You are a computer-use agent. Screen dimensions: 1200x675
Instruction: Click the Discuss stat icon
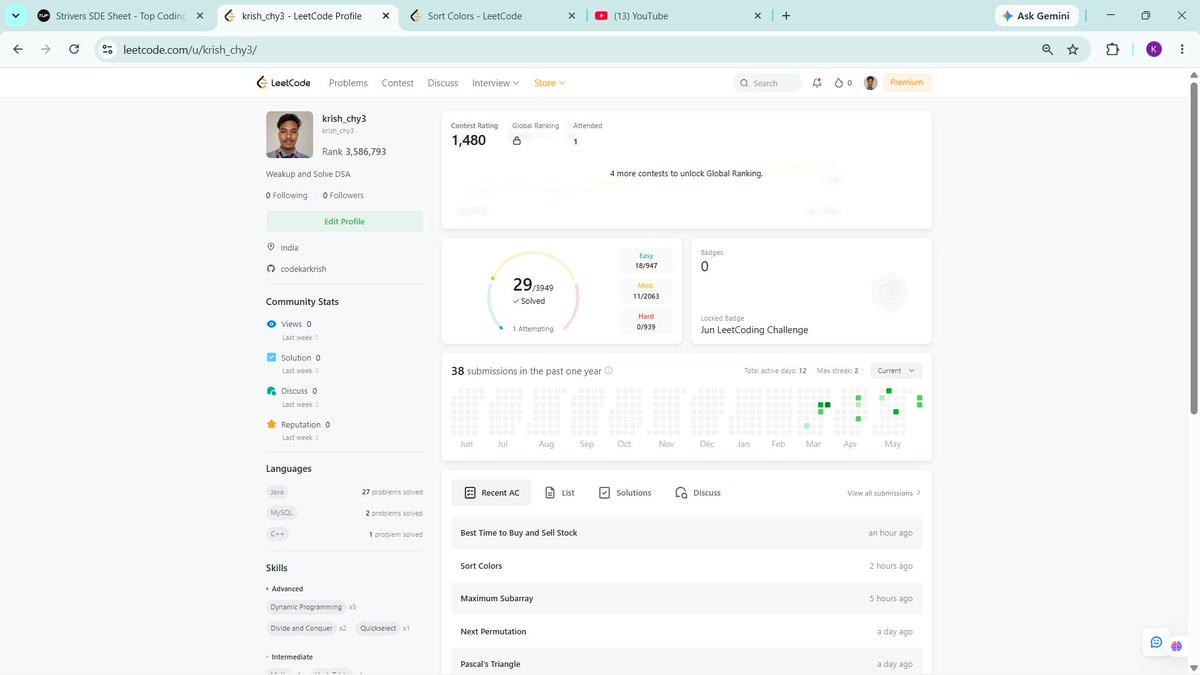271,391
